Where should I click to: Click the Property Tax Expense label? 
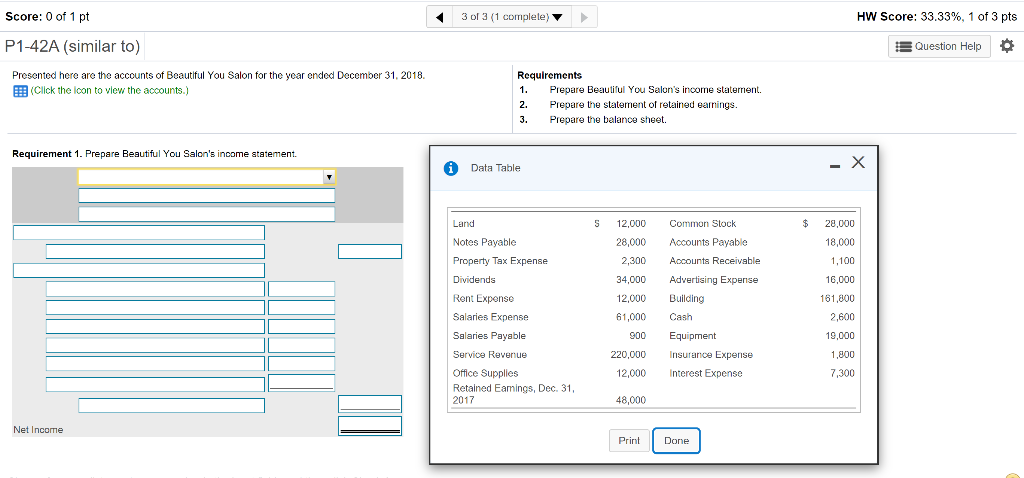point(500,261)
